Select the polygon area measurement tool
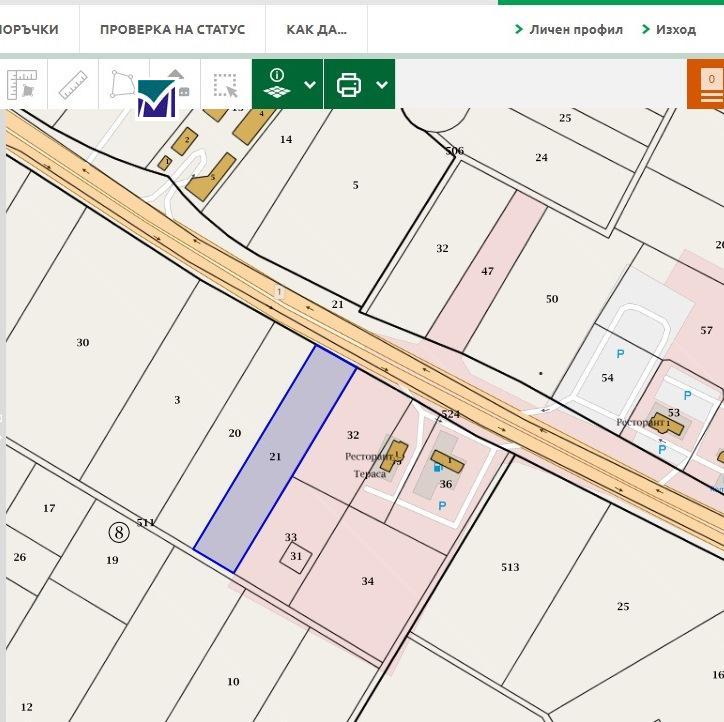 point(123,84)
